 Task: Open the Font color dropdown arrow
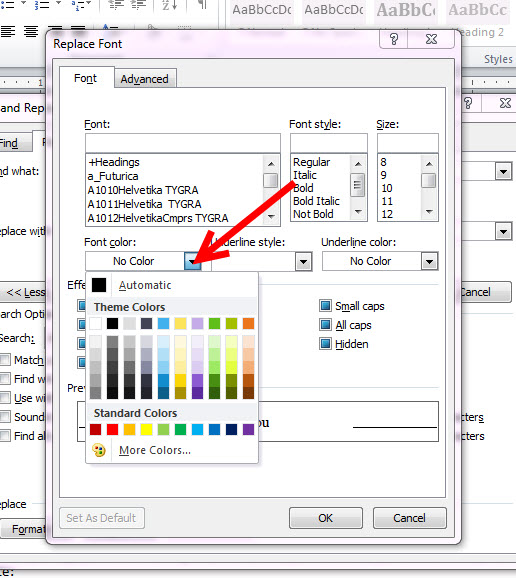[192, 261]
